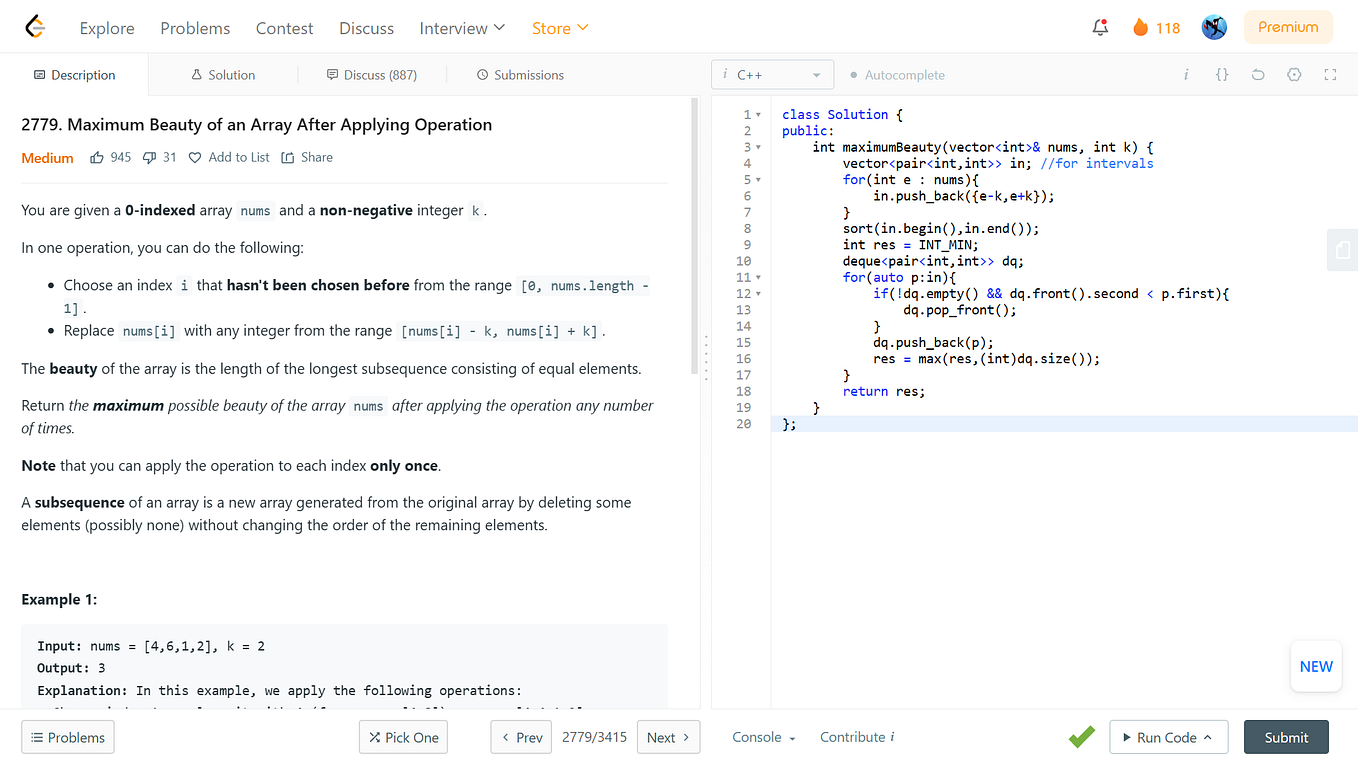Share the problem via Share icon

(x=306, y=157)
